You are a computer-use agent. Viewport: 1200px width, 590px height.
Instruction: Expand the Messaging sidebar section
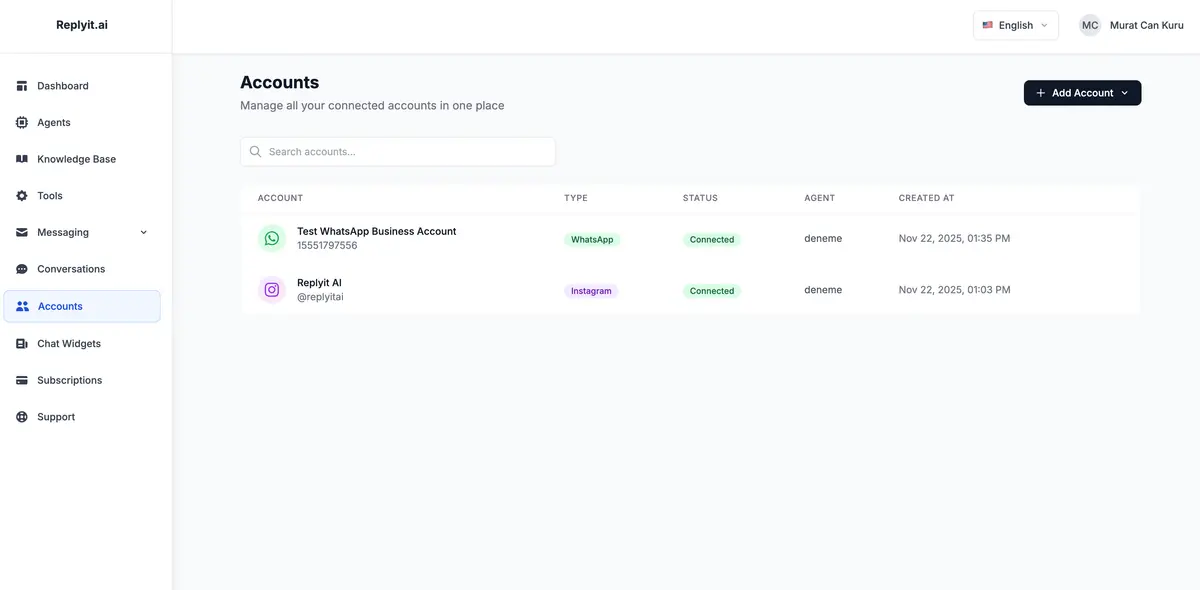[142, 231]
